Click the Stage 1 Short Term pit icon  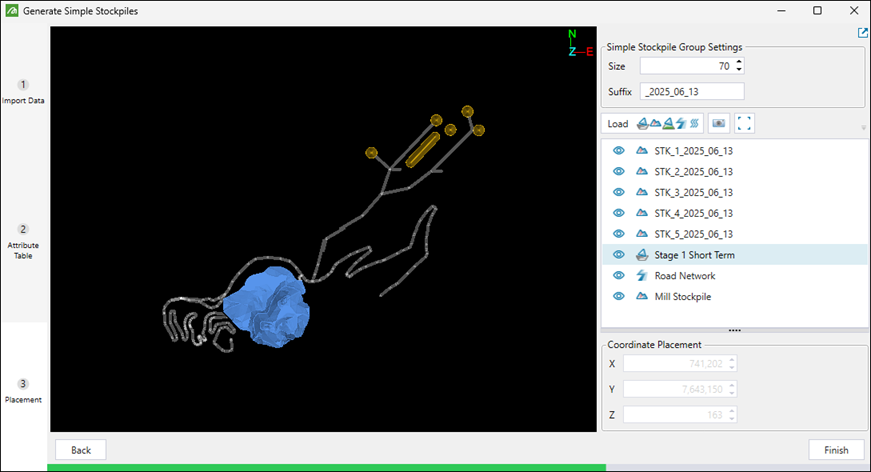(x=642, y=255)
